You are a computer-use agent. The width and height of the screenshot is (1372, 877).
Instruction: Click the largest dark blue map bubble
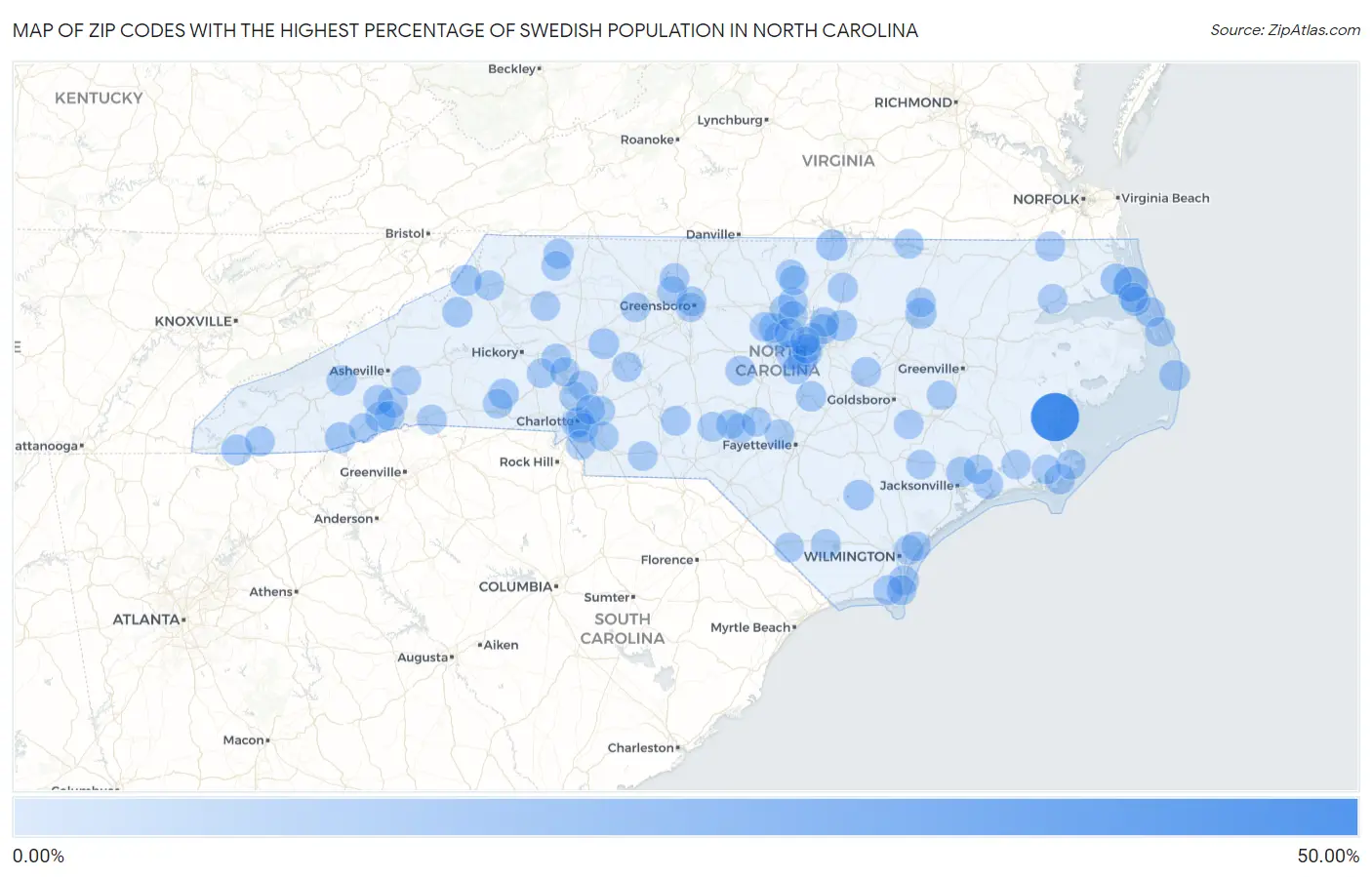click(x=1055, y=418)
